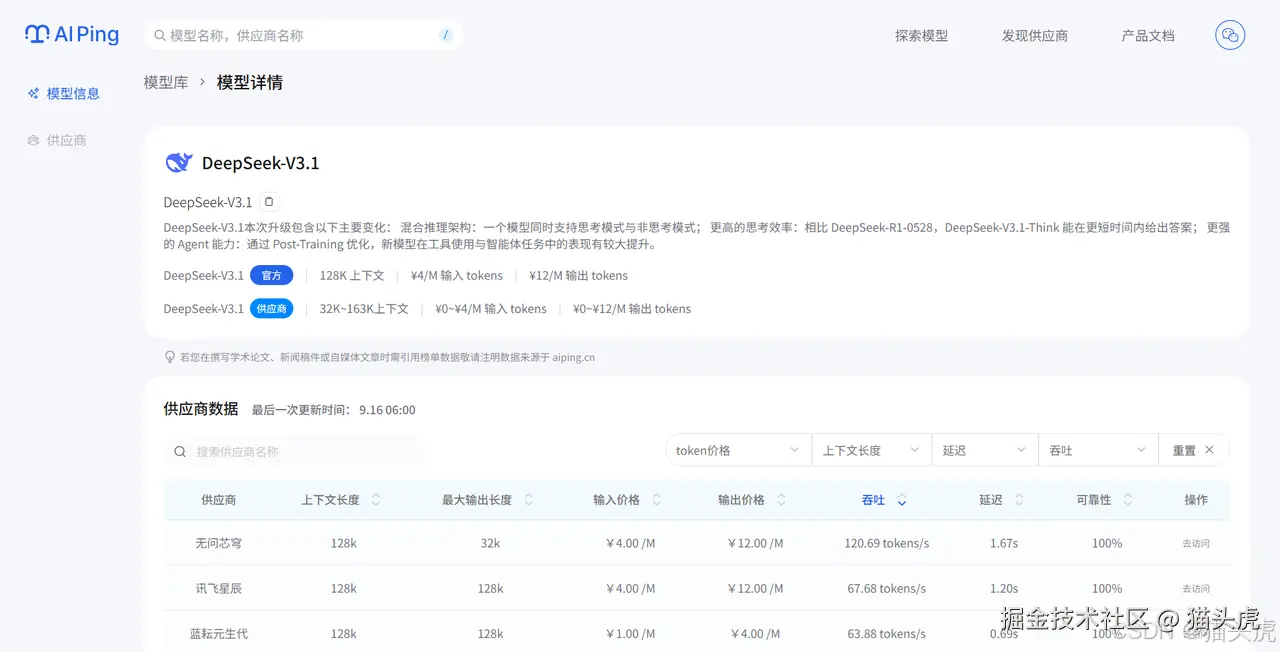Click 120.69 tokens/s throughput value
Image resolution: width=1280 pixels, height=652 pixels.
(886, 544)
